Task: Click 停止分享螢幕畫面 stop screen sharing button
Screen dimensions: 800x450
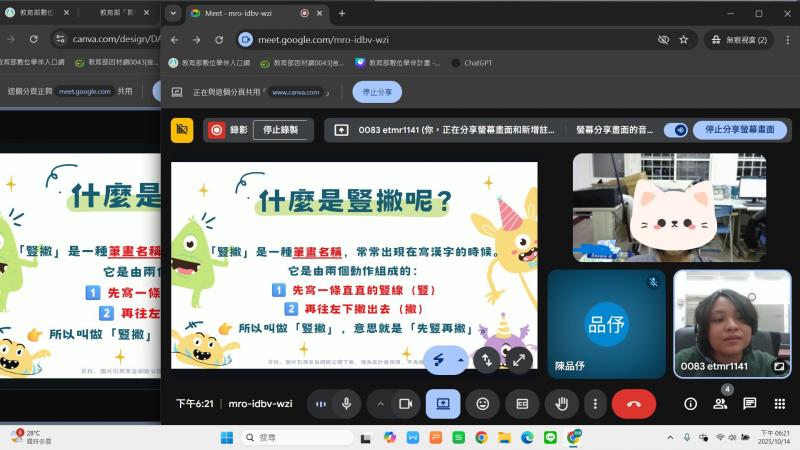Action: coord(739,130)
